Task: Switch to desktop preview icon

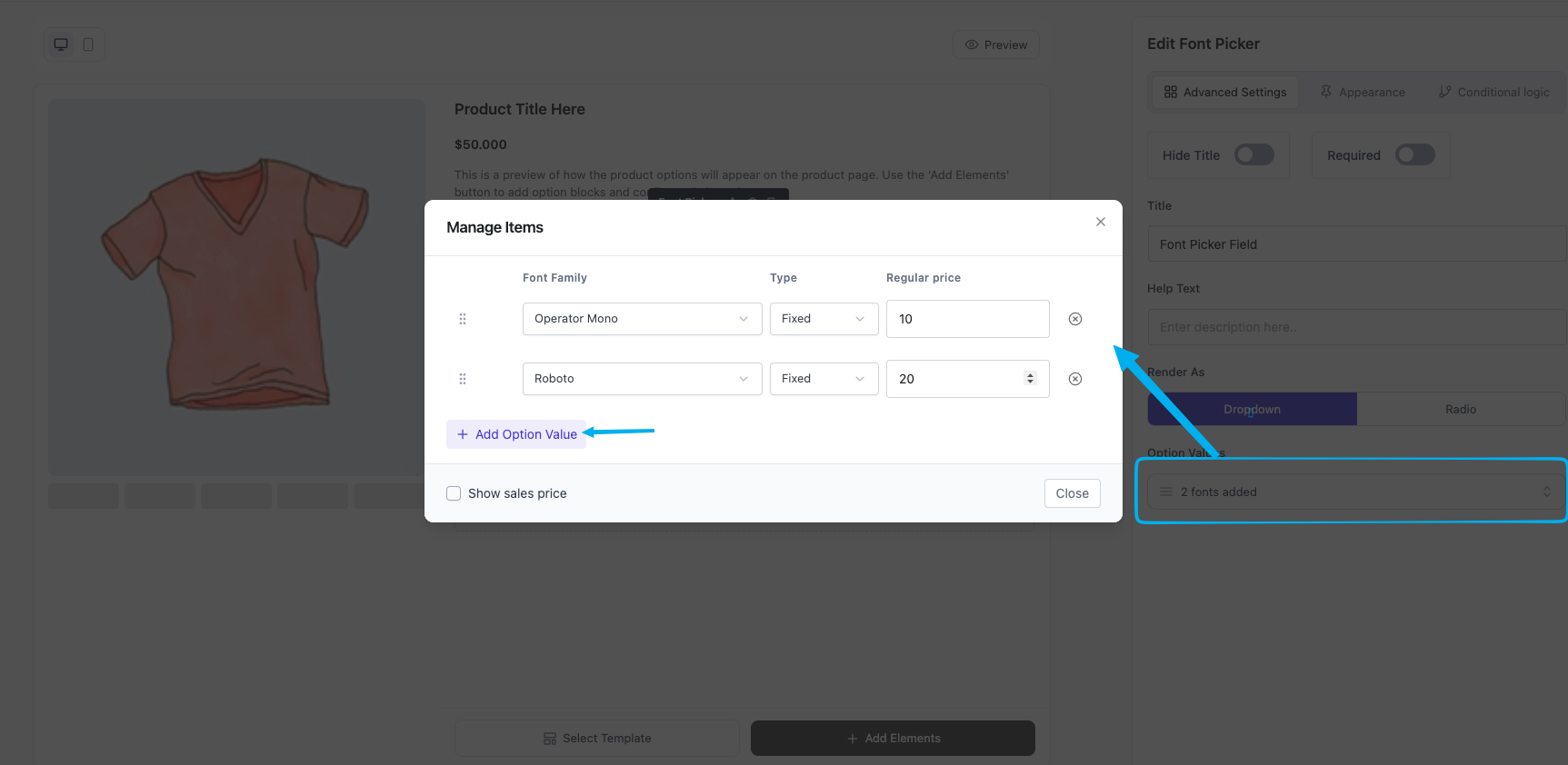Action: coord(61,45)
